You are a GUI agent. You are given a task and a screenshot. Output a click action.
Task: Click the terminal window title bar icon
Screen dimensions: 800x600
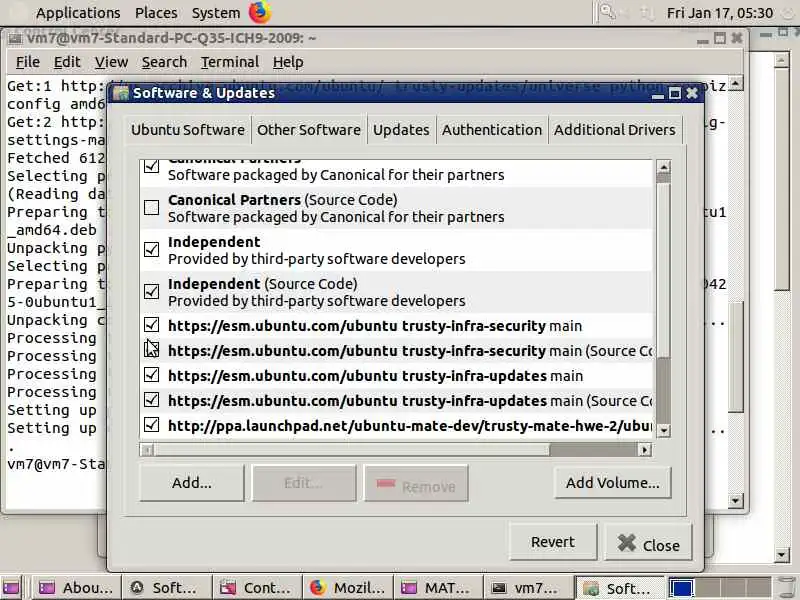pos(15,38)
